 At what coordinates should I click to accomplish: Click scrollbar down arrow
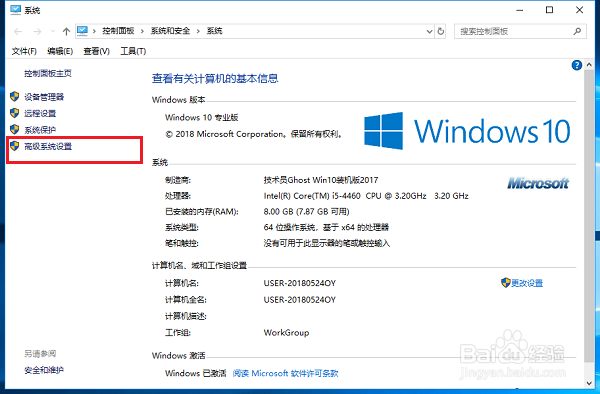coord(589,383)
